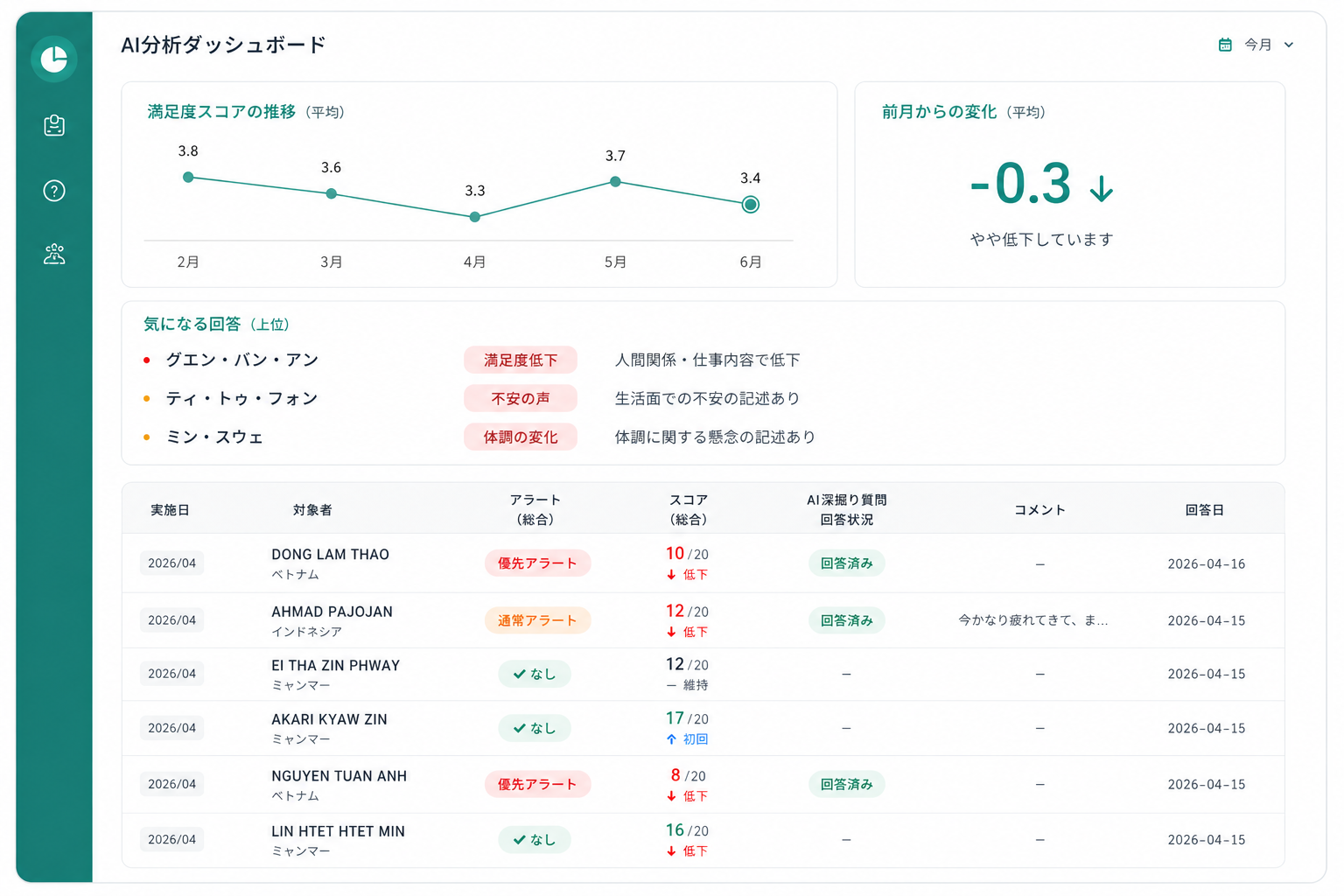The height and width of the screenshot is (896, 1344).
Task: Click the 満足度低下 tag
Action: (x=521, y=360)
